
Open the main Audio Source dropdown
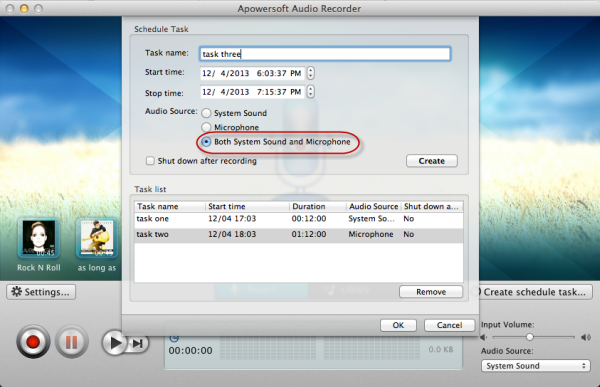tap(535, 366)
